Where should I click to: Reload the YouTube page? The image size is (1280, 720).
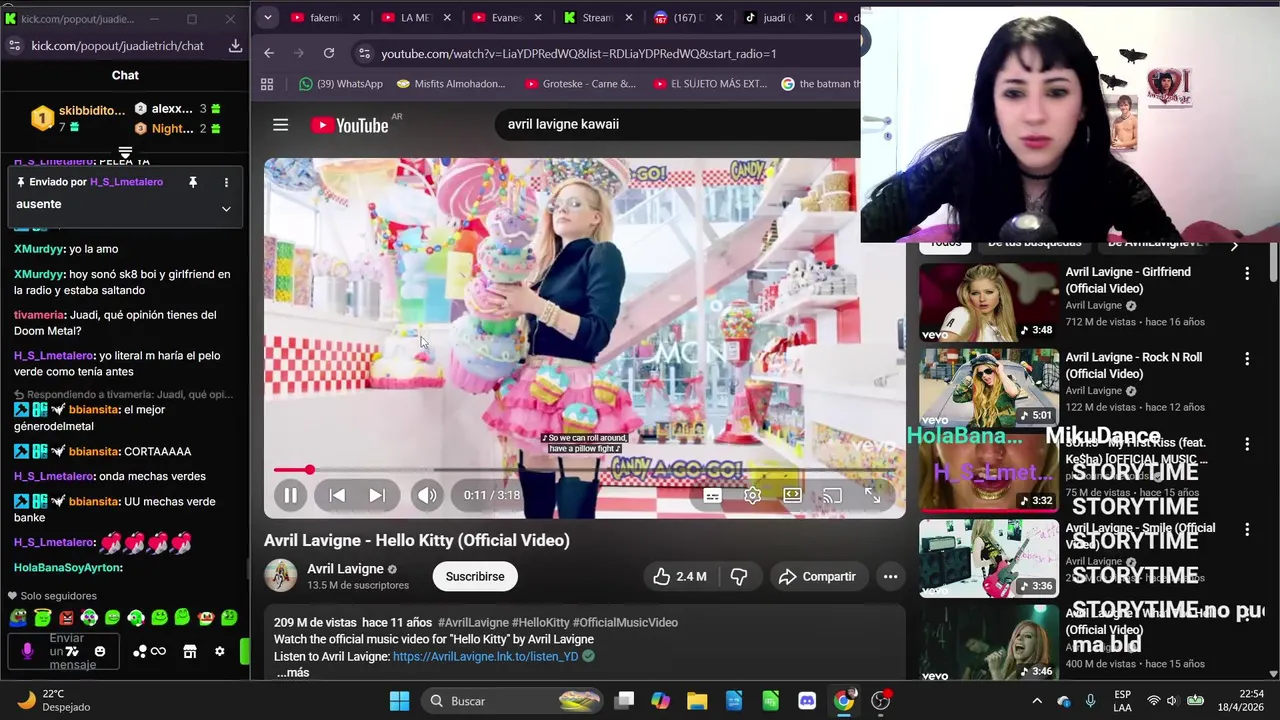tap(329, 53)
